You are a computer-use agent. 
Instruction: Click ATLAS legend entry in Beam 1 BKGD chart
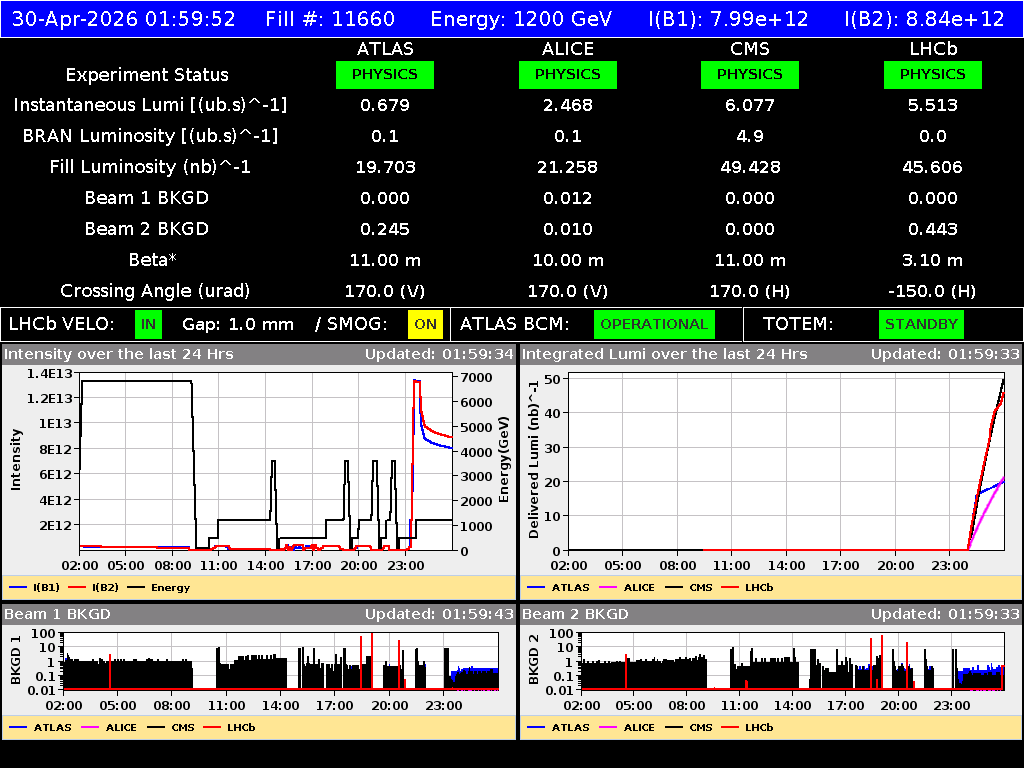pyautogui.click(x=40, y=727)
